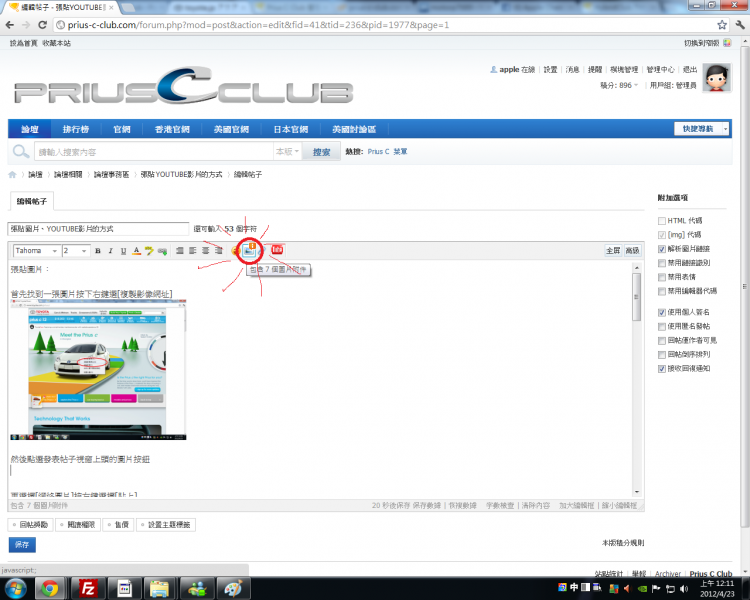The image size is (750, 600).
Task: Expand the 回帖獎勵 option
Action: (x=31, y=525)
